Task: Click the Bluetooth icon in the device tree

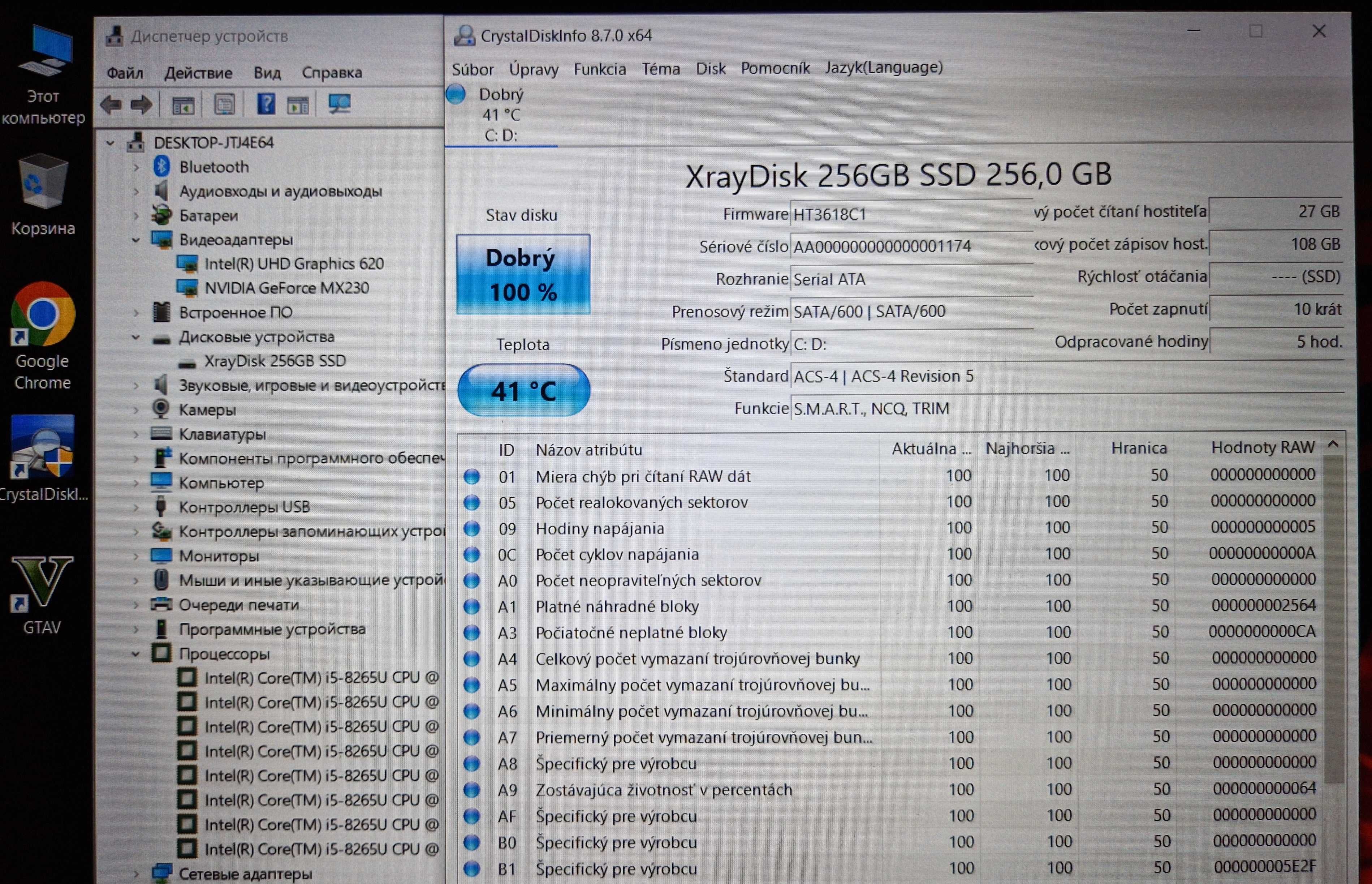Action: [162, 167]
